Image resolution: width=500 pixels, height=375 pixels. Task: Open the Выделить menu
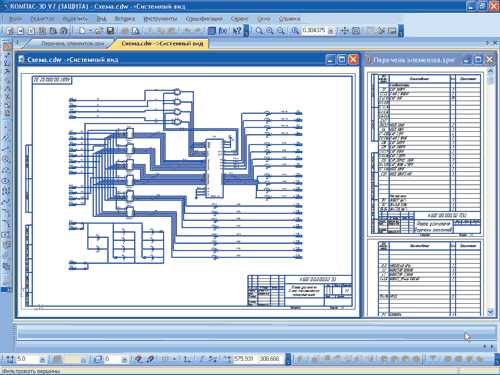(x=75, y=19)
